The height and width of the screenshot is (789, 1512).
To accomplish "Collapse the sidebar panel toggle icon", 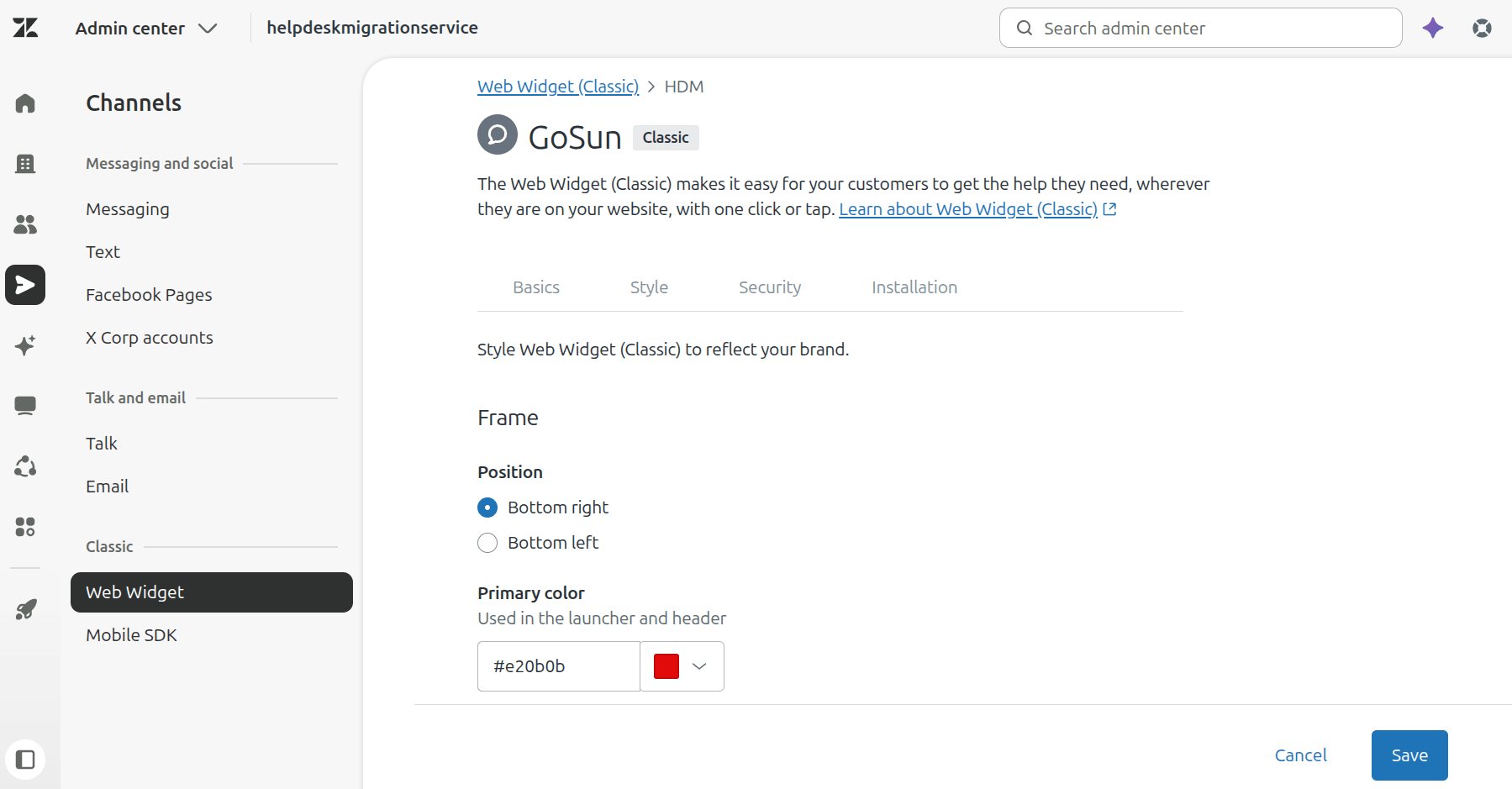I will tap(25, 760).
